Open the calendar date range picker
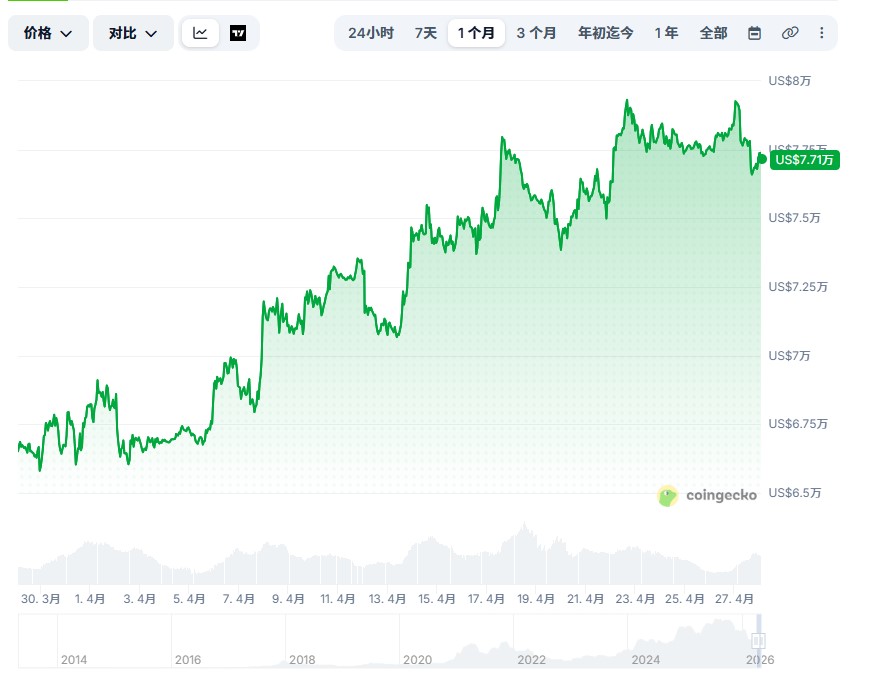This screenshot has height=679, width=881. click(755, 33)
